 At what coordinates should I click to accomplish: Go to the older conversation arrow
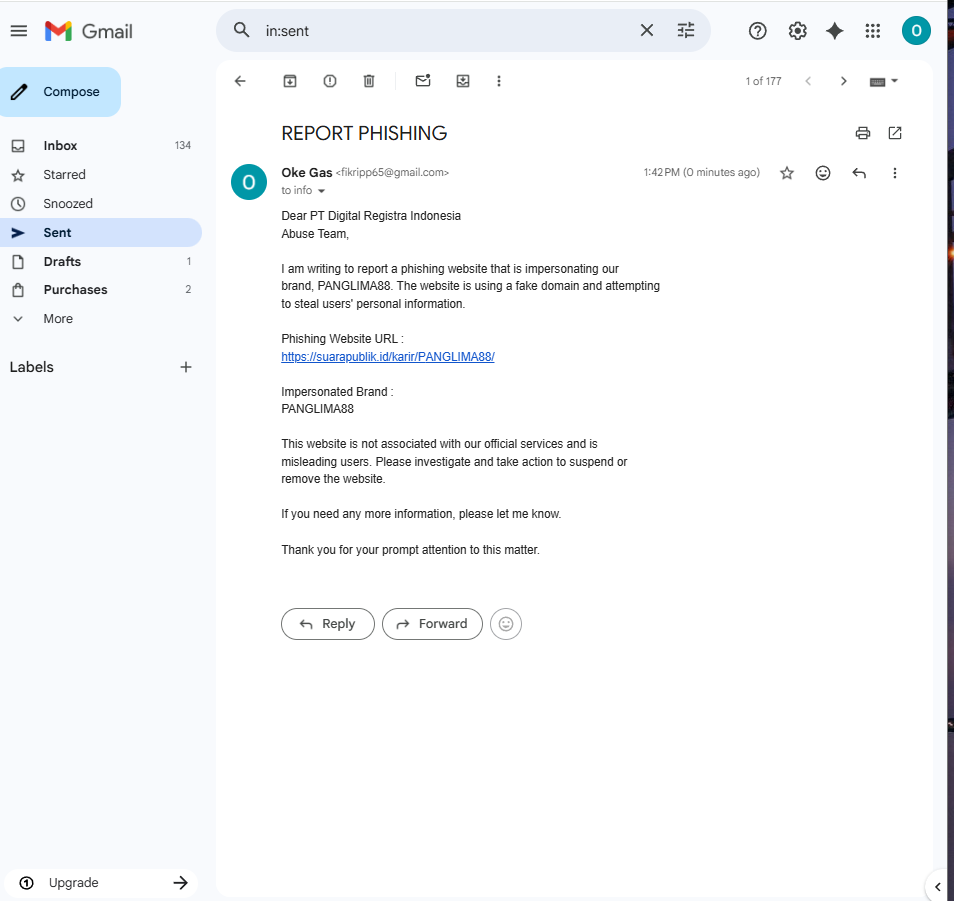(x=843, y=81)
